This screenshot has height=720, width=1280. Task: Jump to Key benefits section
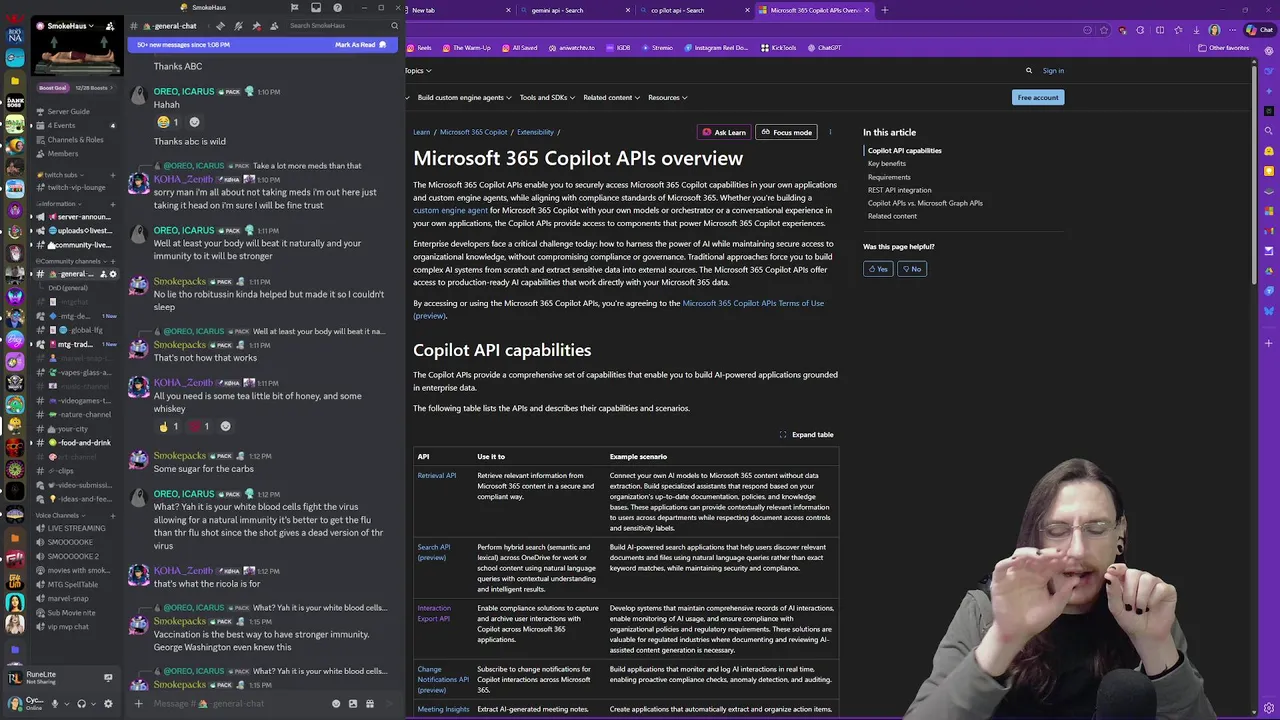click(x=886, y=164)
